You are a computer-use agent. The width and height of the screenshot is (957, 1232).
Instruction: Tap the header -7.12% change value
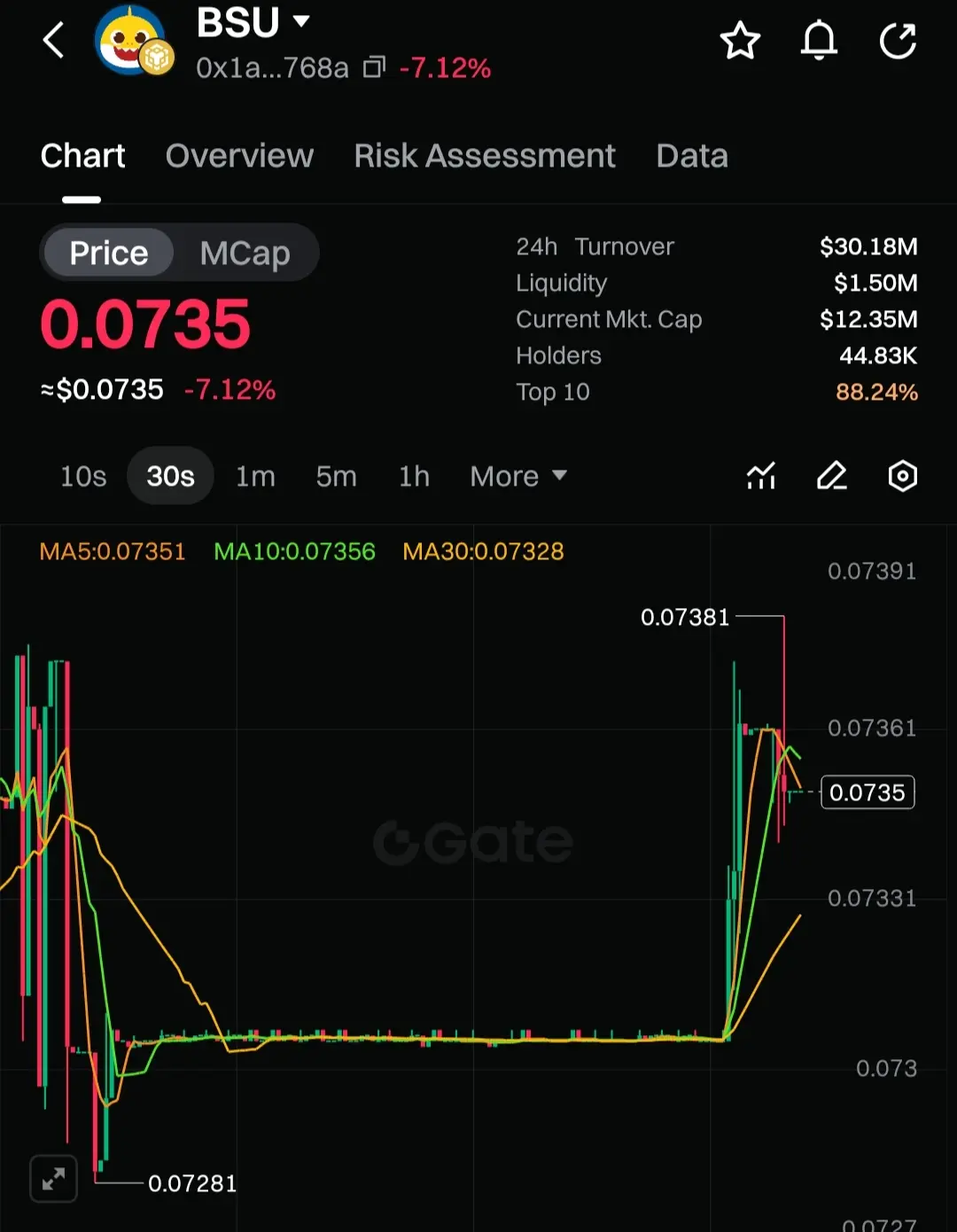(445, 67)
